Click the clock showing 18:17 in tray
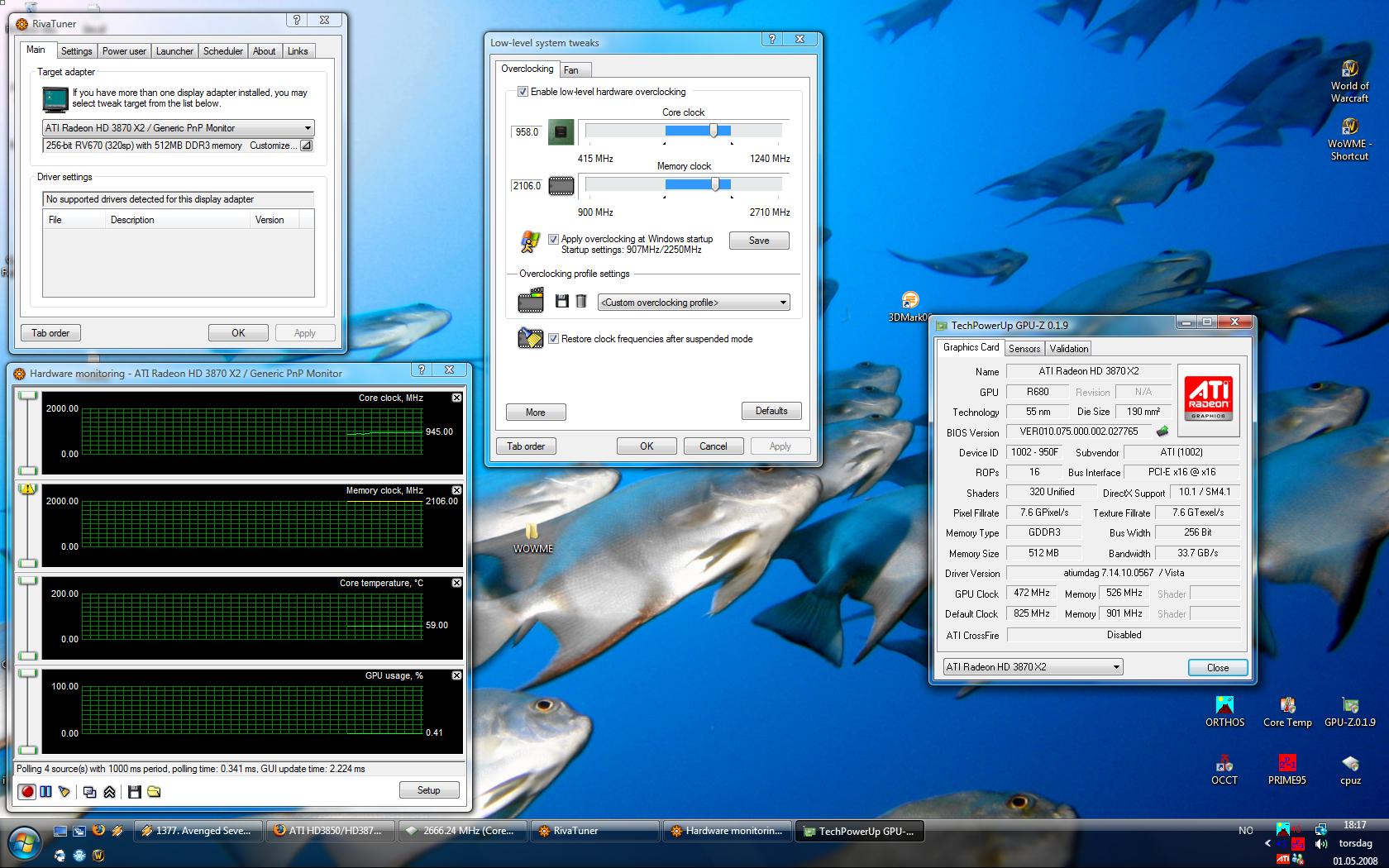The image size is (1389, 868). [x=1355, y=825]
